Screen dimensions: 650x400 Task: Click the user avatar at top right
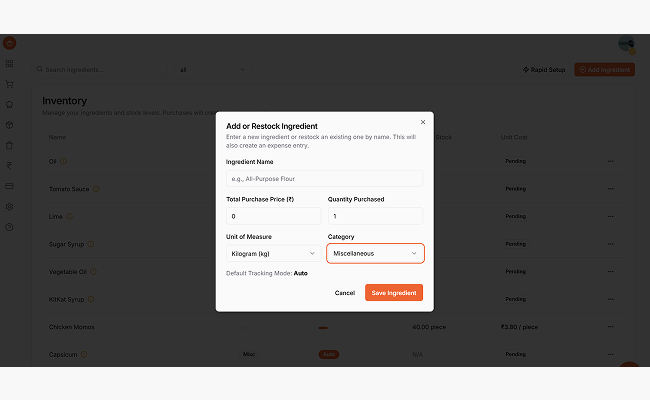tap(626, 44)
